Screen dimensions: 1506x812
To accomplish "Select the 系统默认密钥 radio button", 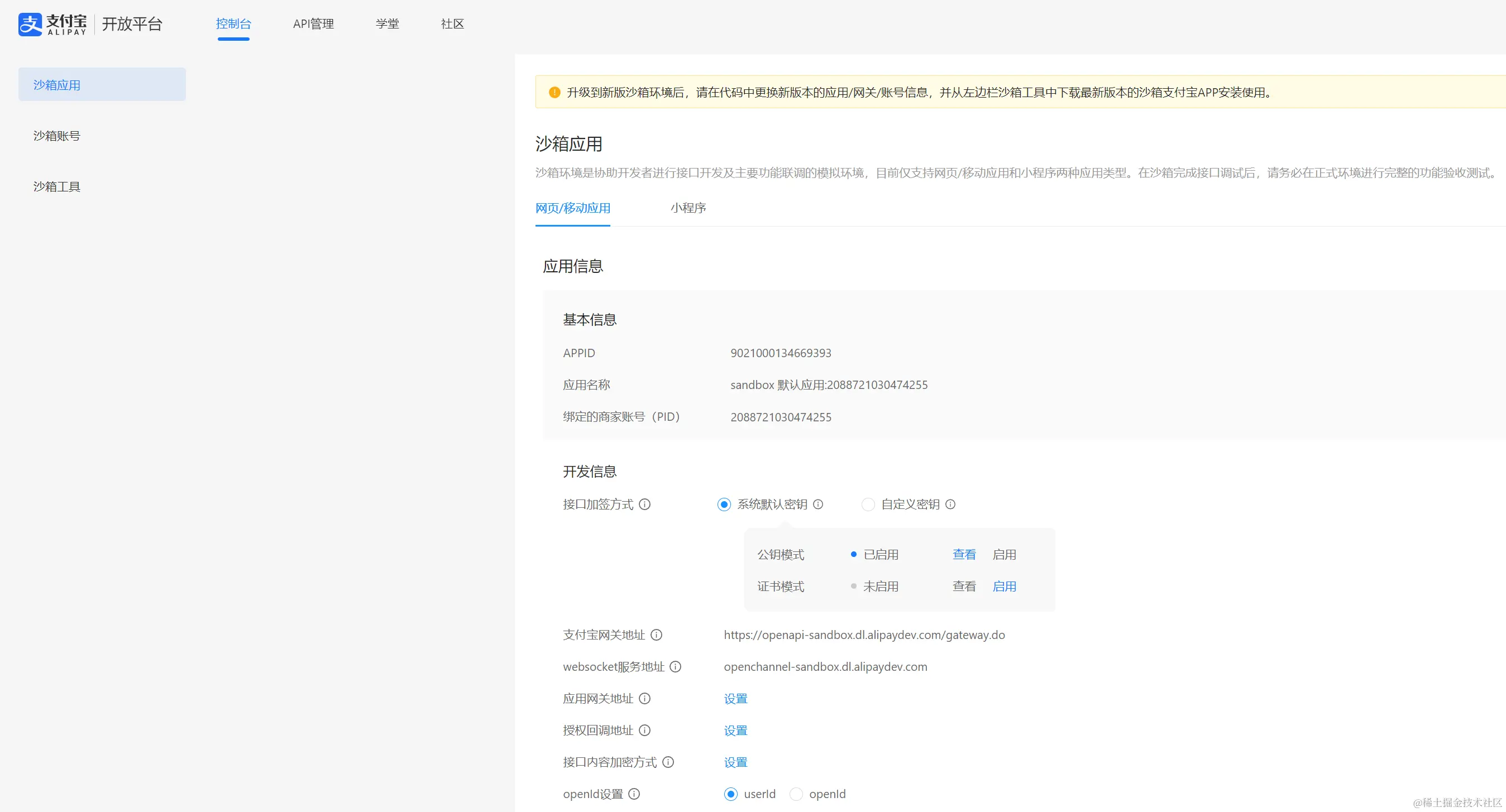I will [724, 504].
